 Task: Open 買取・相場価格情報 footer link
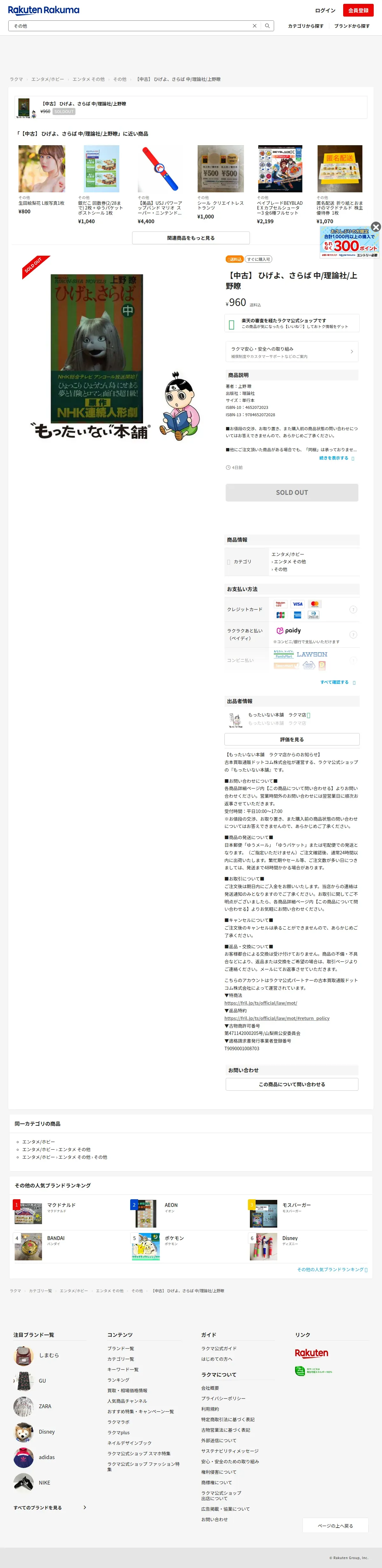point(127,1390)
